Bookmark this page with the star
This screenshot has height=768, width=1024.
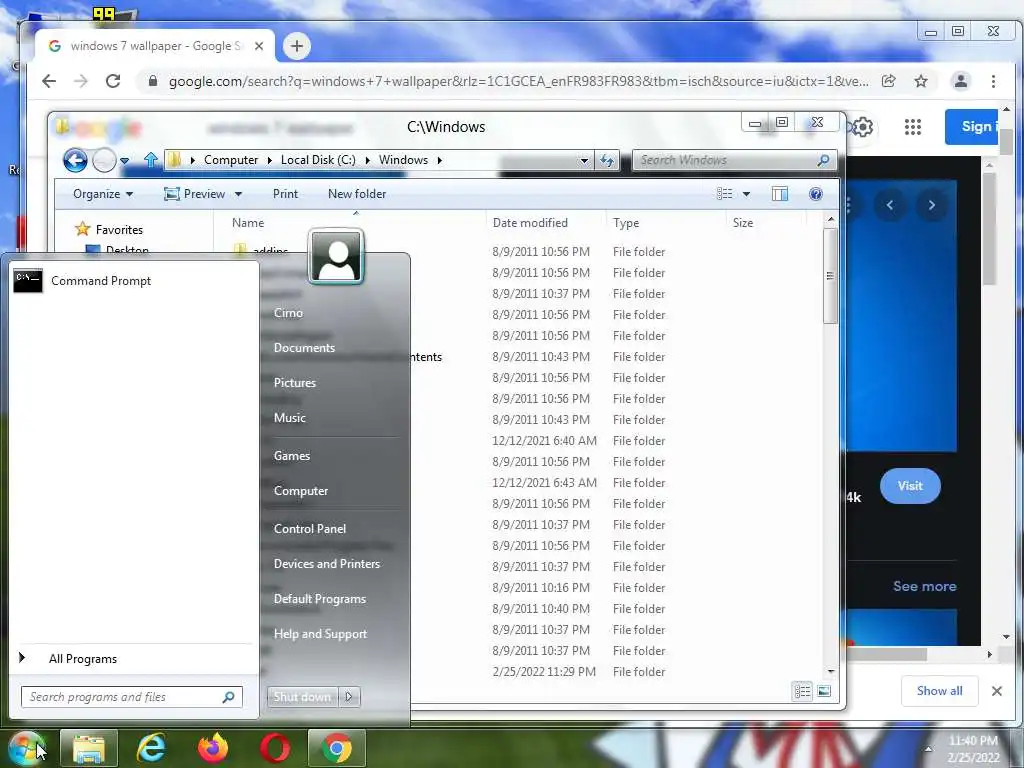(921, 81)
